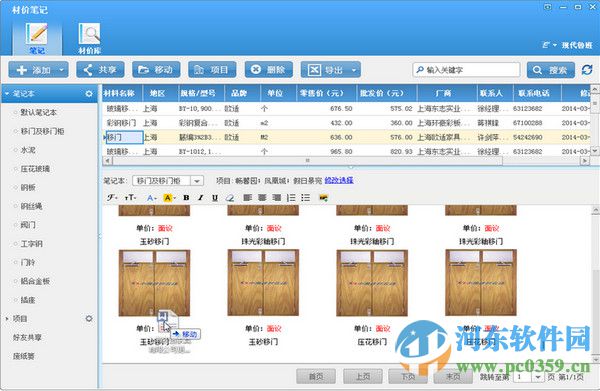Select 钢丝绳 notebook in sidebar

(31, 206)
